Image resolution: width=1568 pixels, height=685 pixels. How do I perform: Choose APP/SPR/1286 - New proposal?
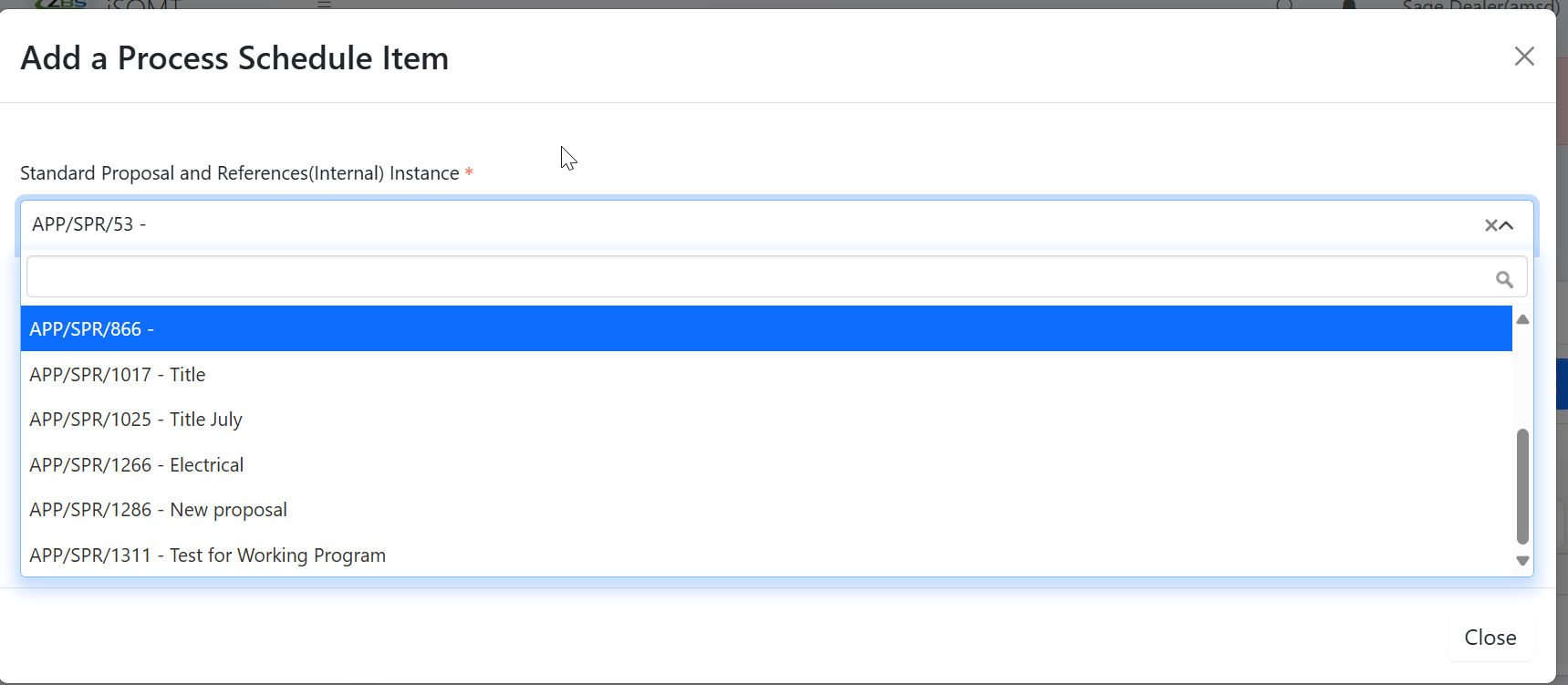159,510
